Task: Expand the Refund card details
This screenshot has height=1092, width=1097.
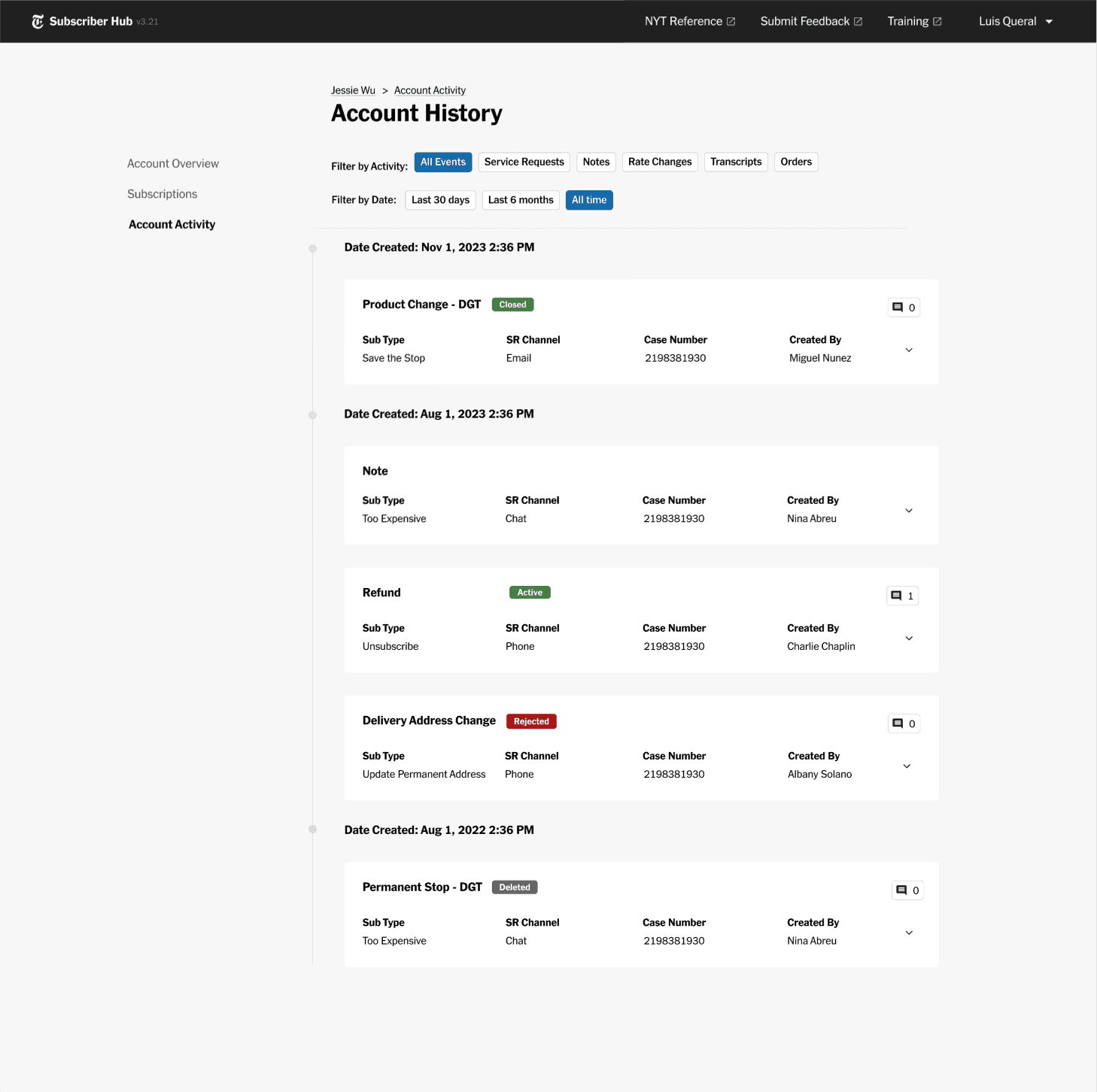Action: coord(909,639)
